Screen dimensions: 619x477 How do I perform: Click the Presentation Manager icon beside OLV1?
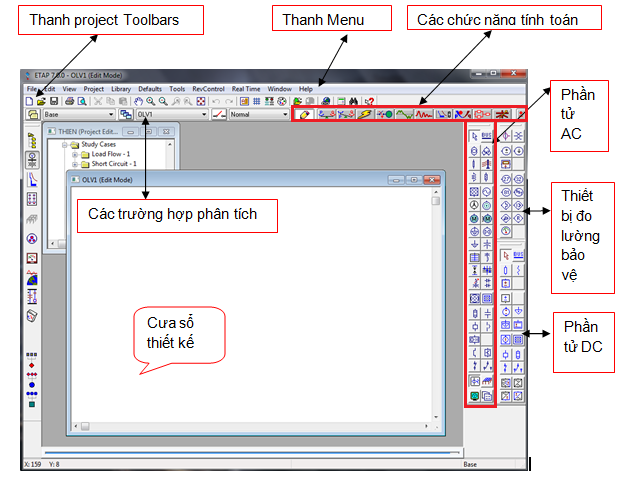126,115
